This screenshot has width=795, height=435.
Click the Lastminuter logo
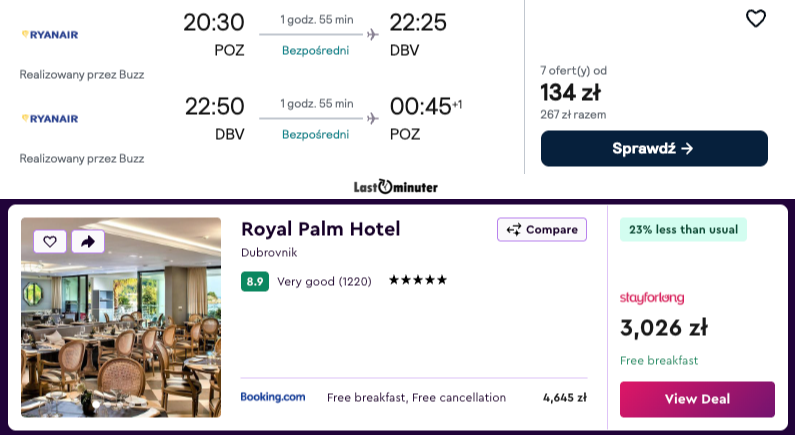click(396, 187)
